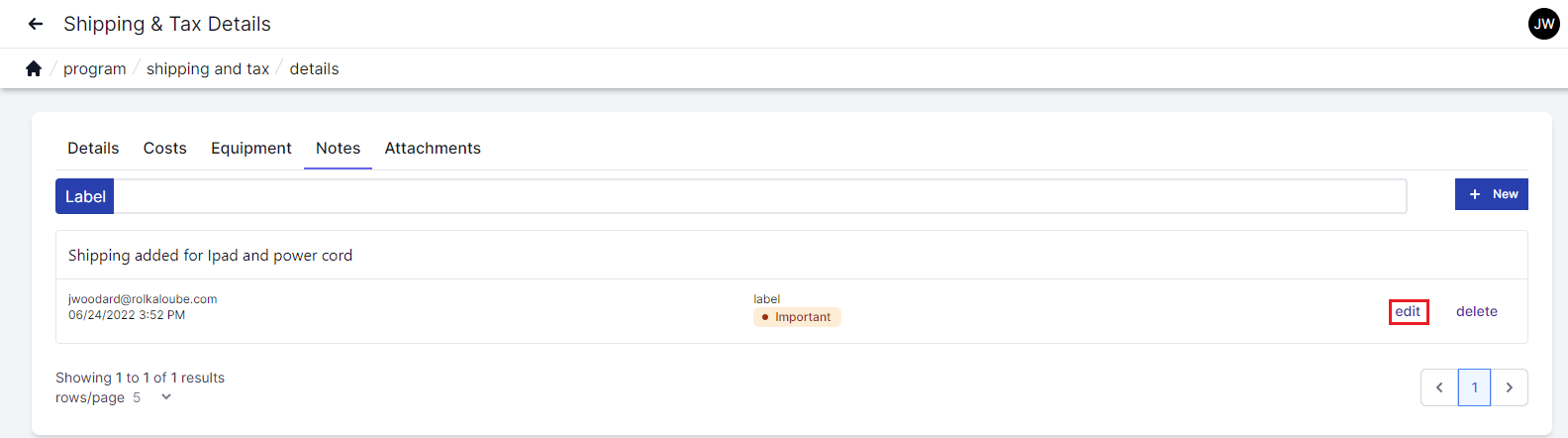Select the Equipment tab
This screenshot has width=1568, height=438.
250,149
